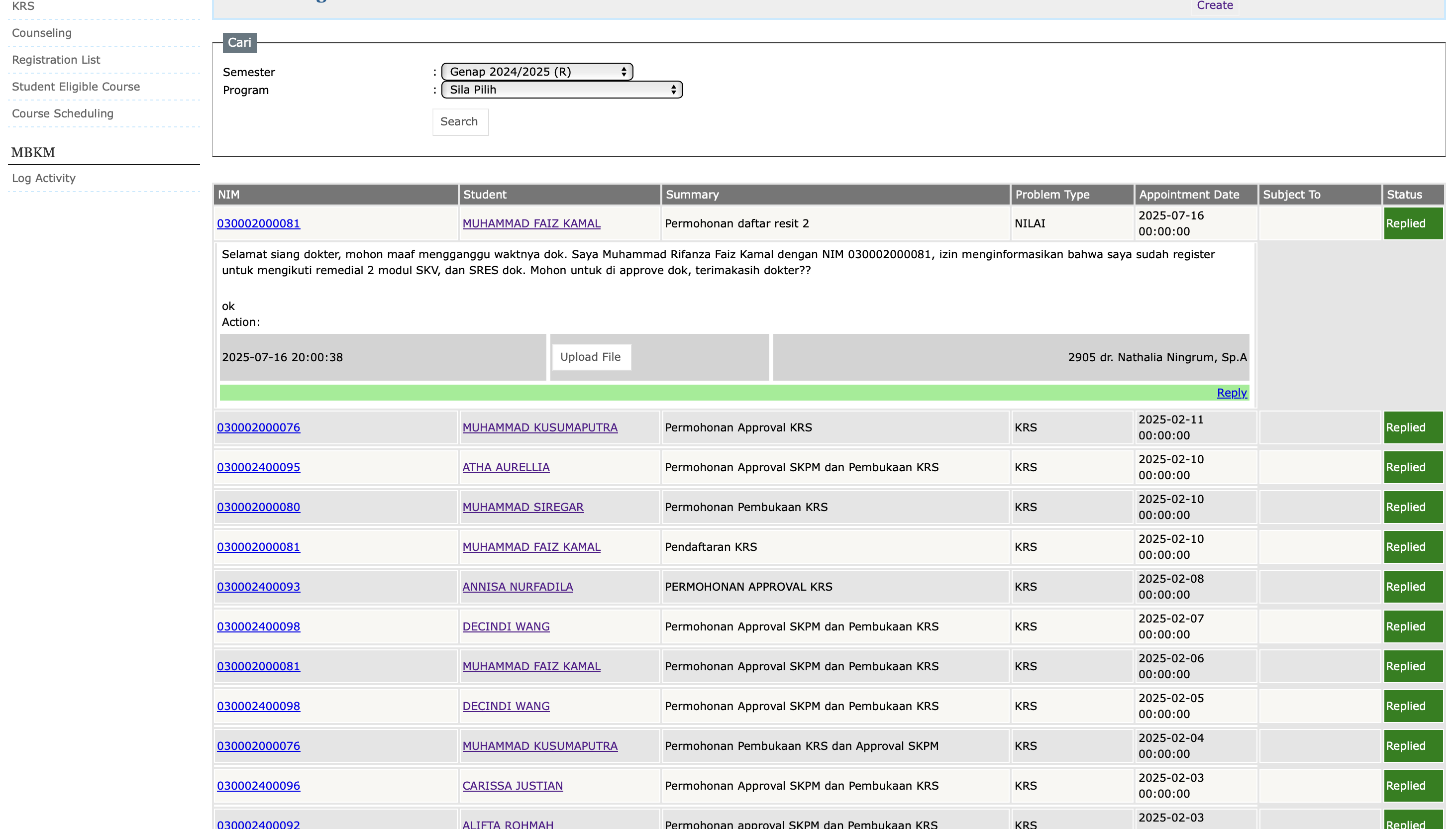Screen dimensions: 1456x829
Task: Open student link ATHA AURELLIA
Action: coord(506,467)
